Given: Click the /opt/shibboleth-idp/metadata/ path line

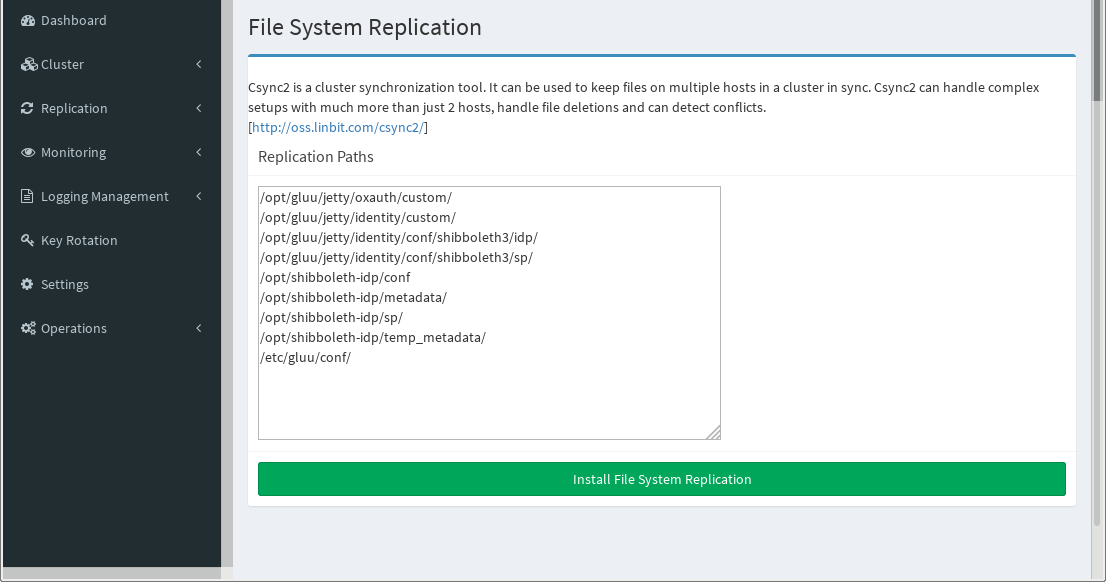Looking at the screenshot, I should (353, 298).
